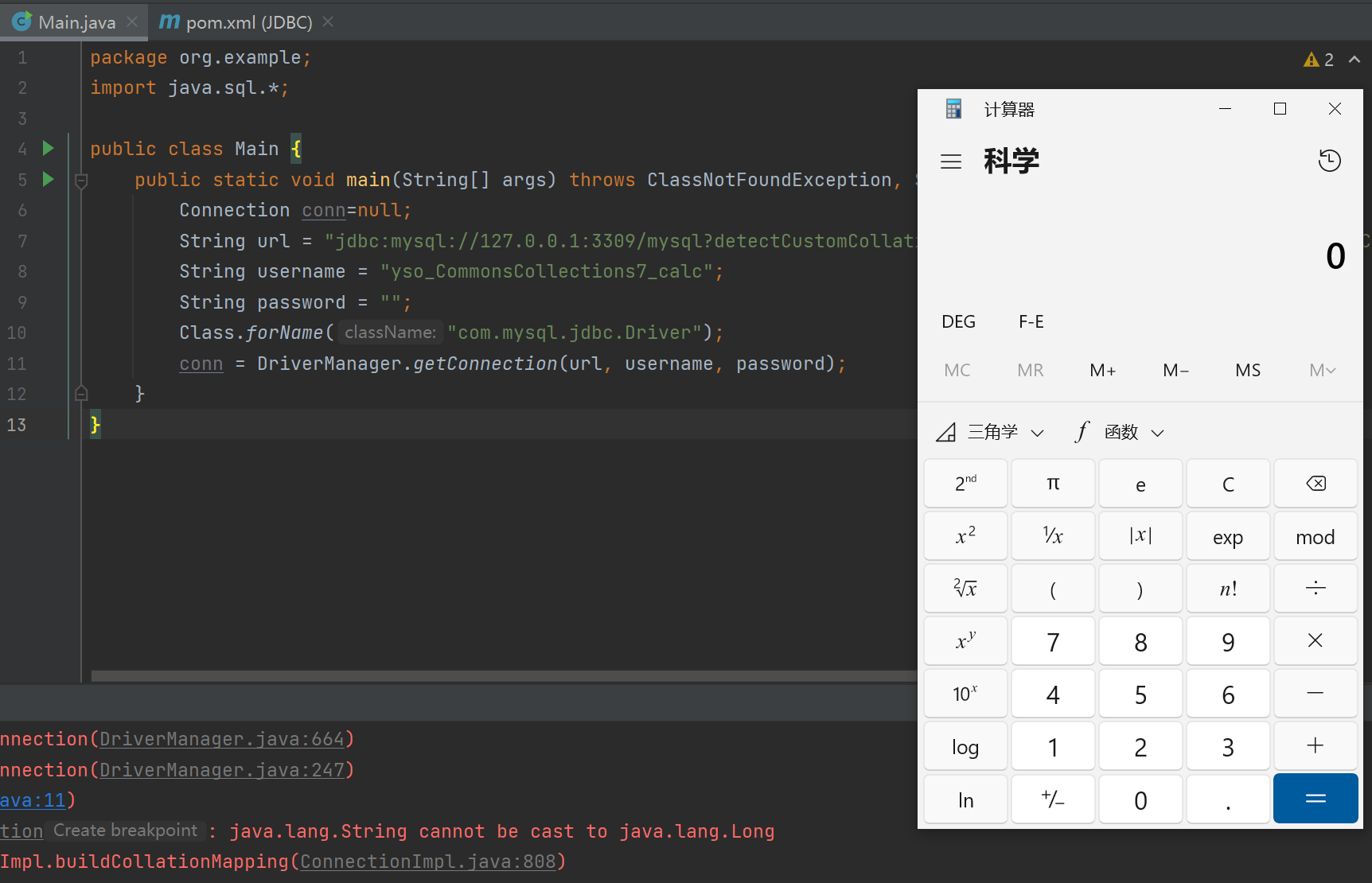This screenshot has height=883, width=1372.
Task: Click the absolute value key
Action: coord(1140,536)
